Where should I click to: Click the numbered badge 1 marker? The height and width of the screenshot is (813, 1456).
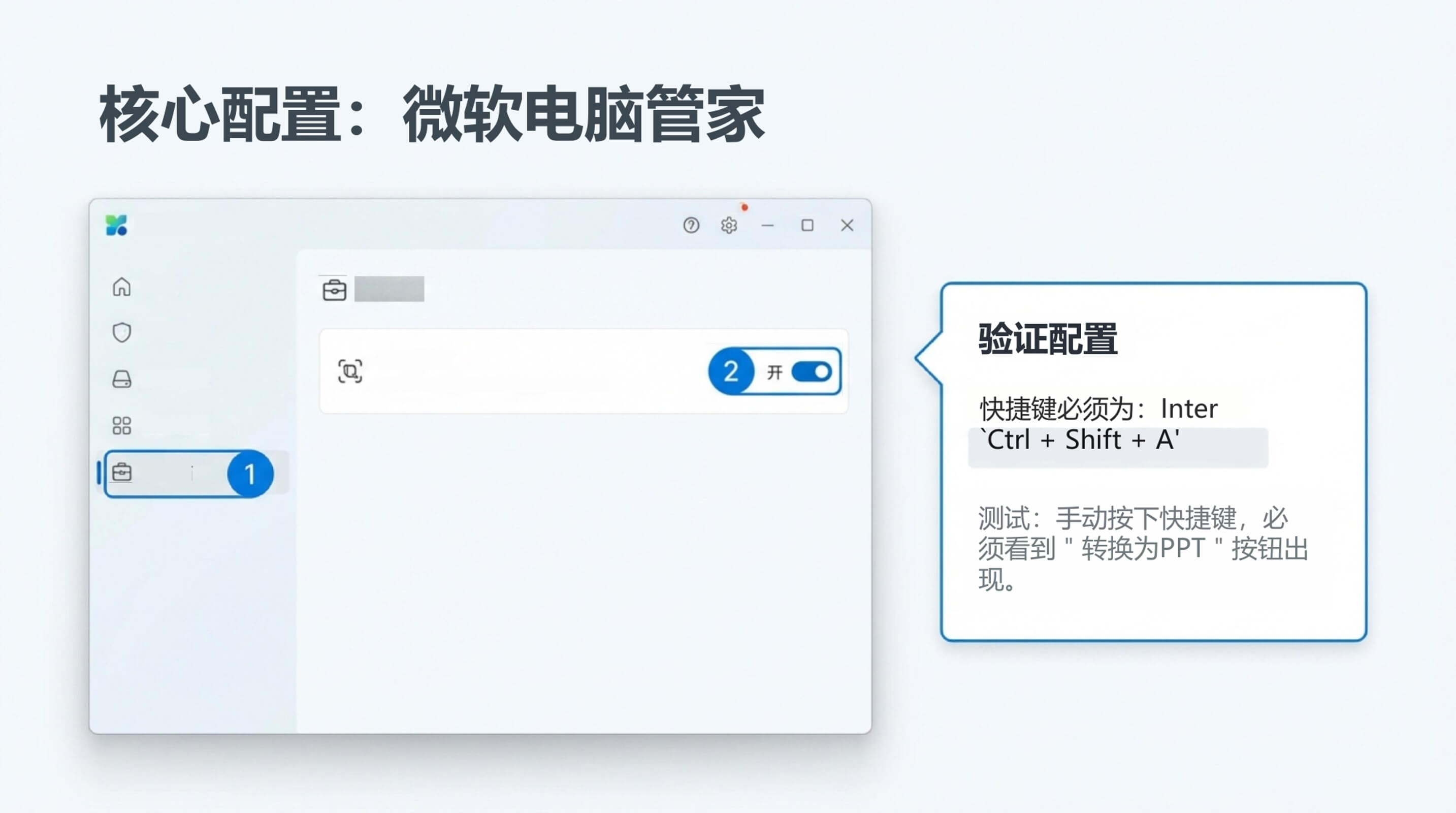click(x=250, y=474)
